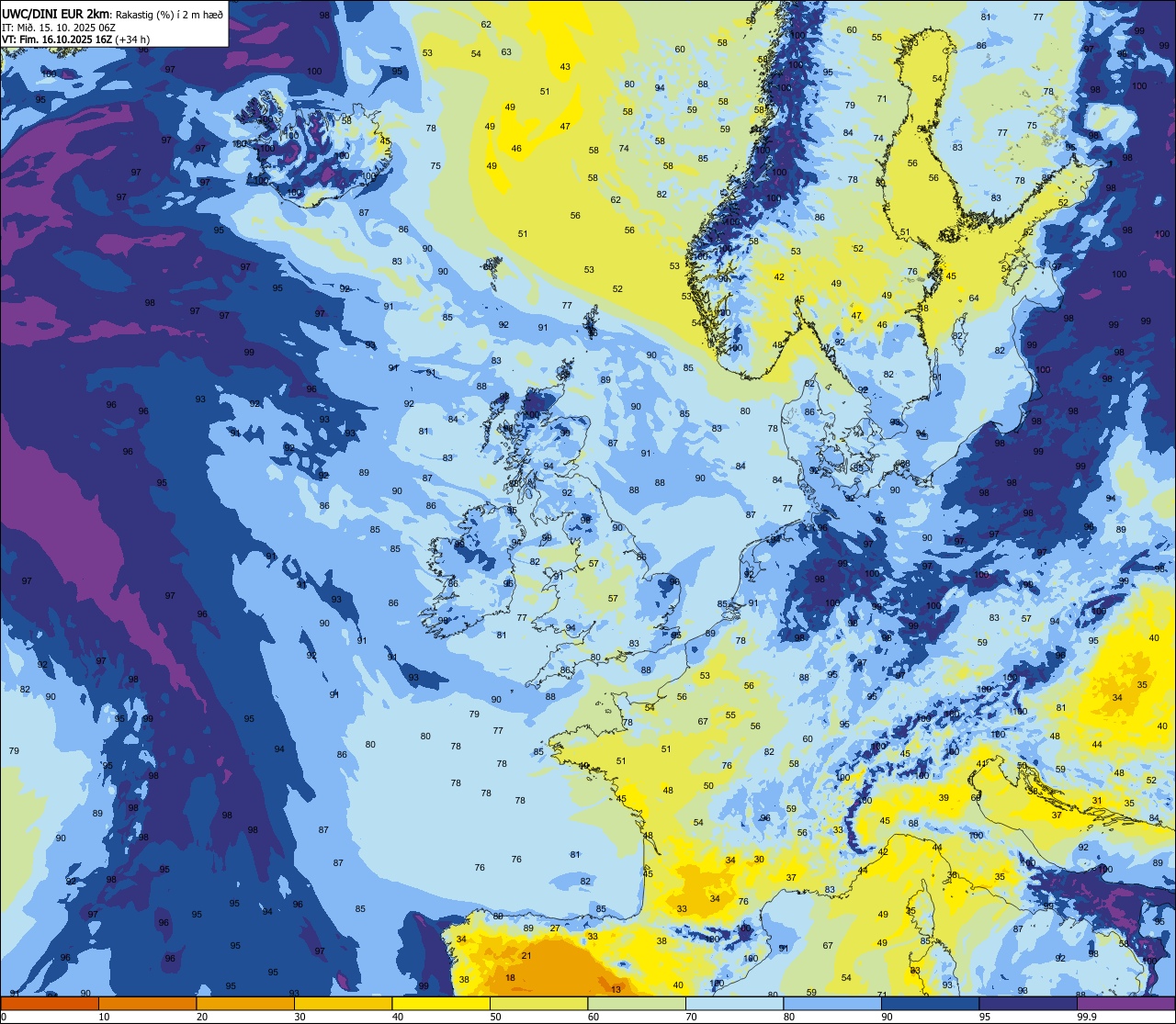Pick the legend swatch between 60 and 70
The width and height of the screenshot is (1176, 1024).
pos(637,1004)
